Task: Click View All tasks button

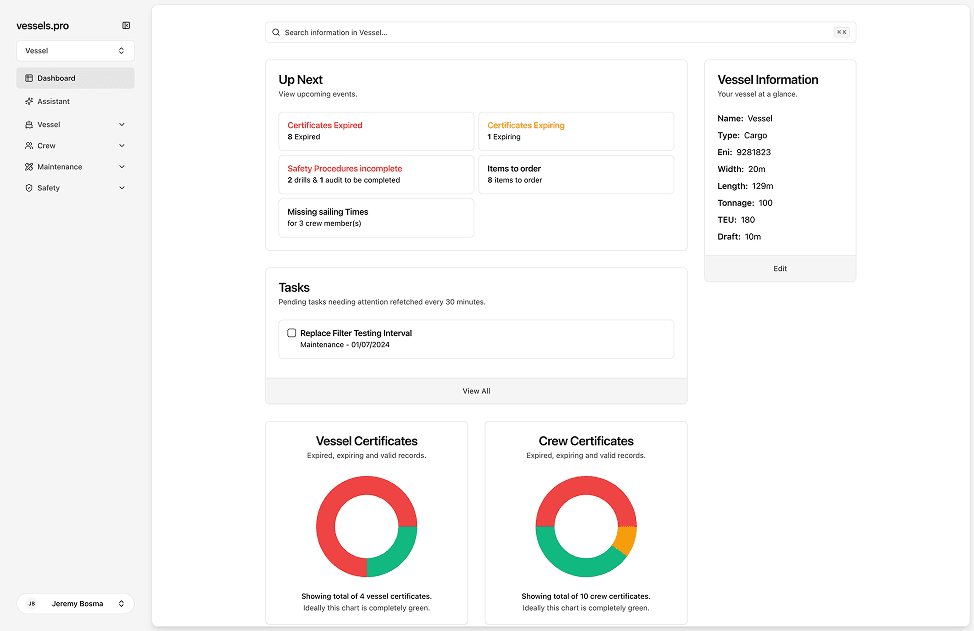Action: click(x=476, y=391)
